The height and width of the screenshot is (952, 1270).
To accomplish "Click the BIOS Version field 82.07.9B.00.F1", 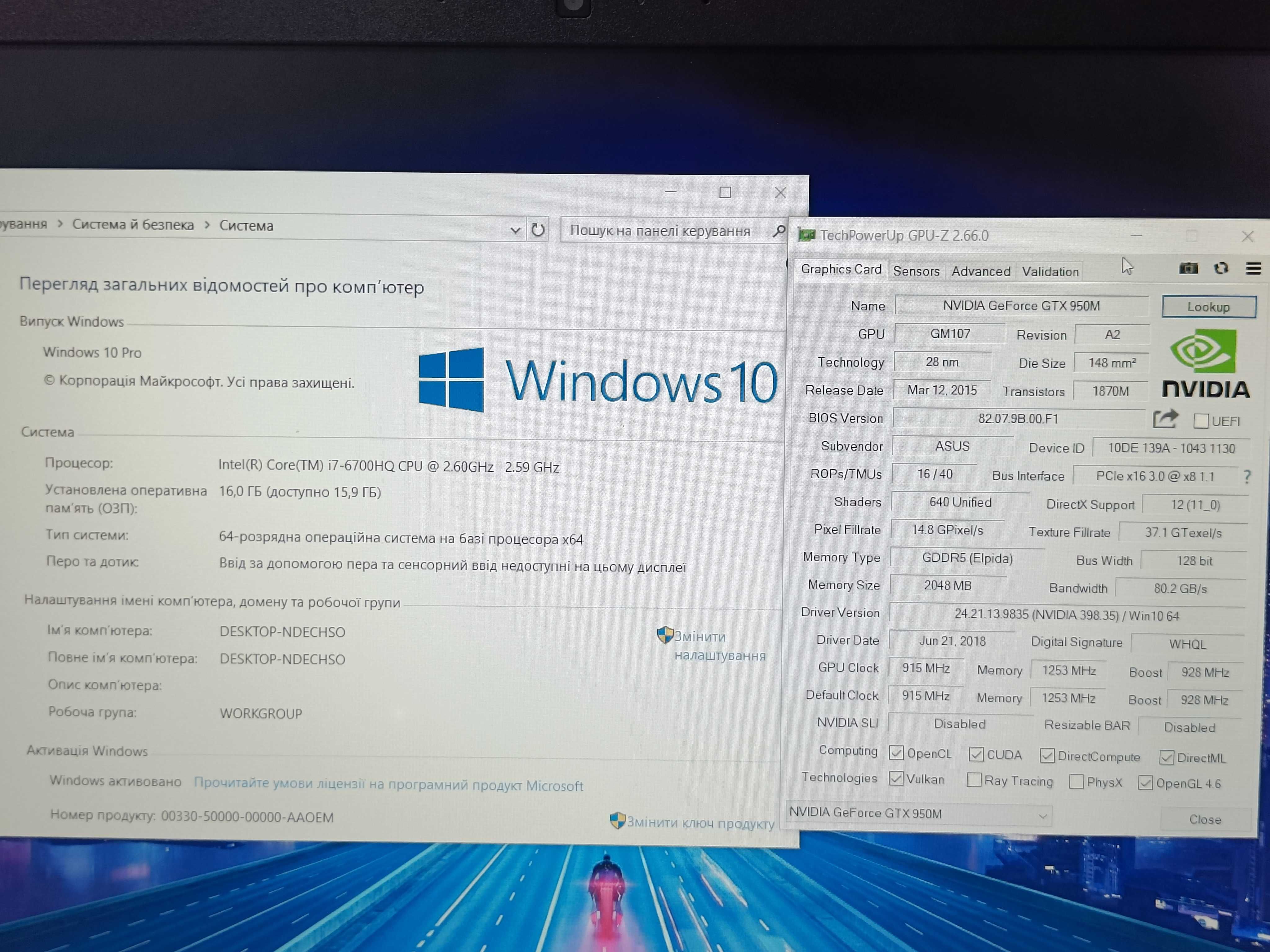I will click(x=1019, y=419).
